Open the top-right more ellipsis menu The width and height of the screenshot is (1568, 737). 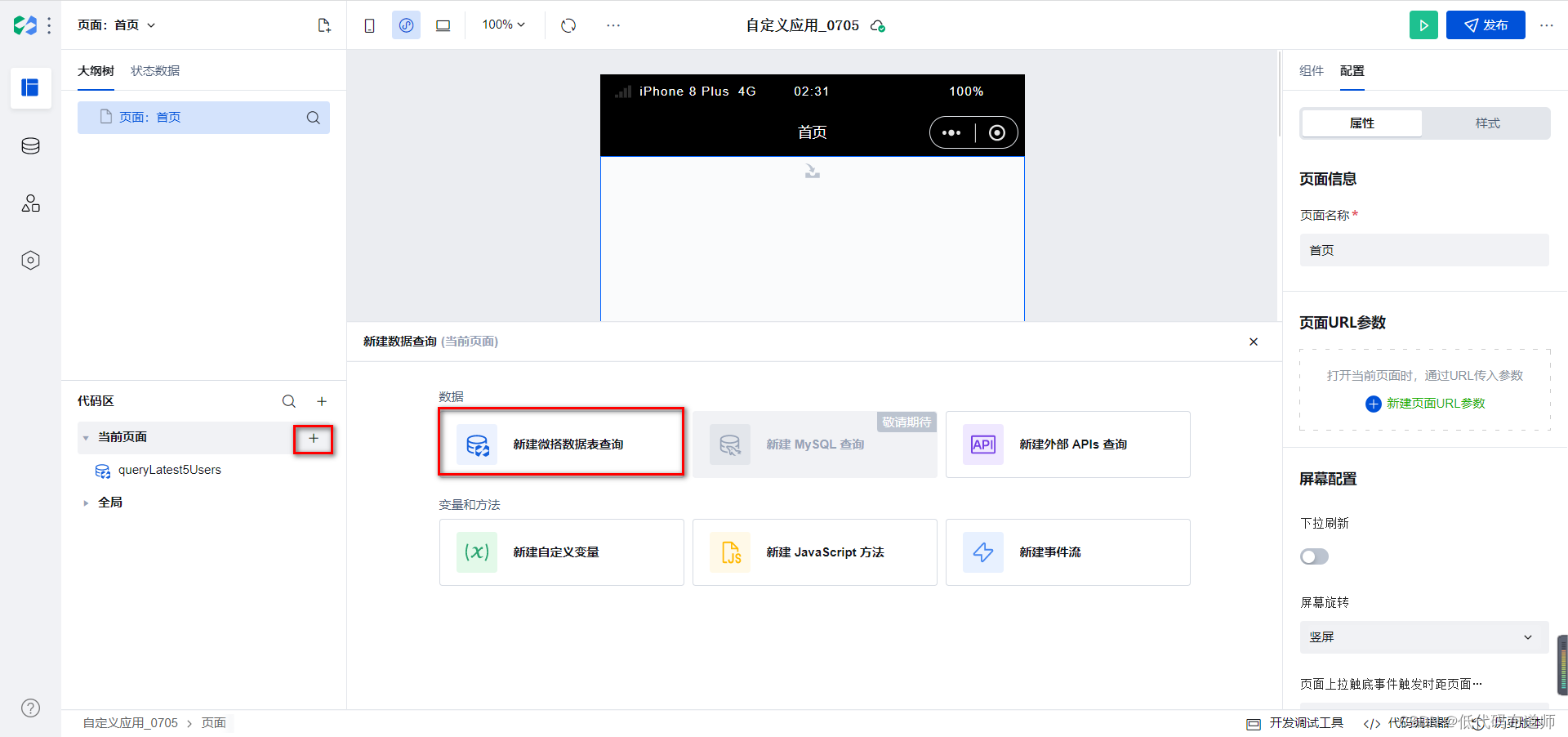[x=1547, y=25]
